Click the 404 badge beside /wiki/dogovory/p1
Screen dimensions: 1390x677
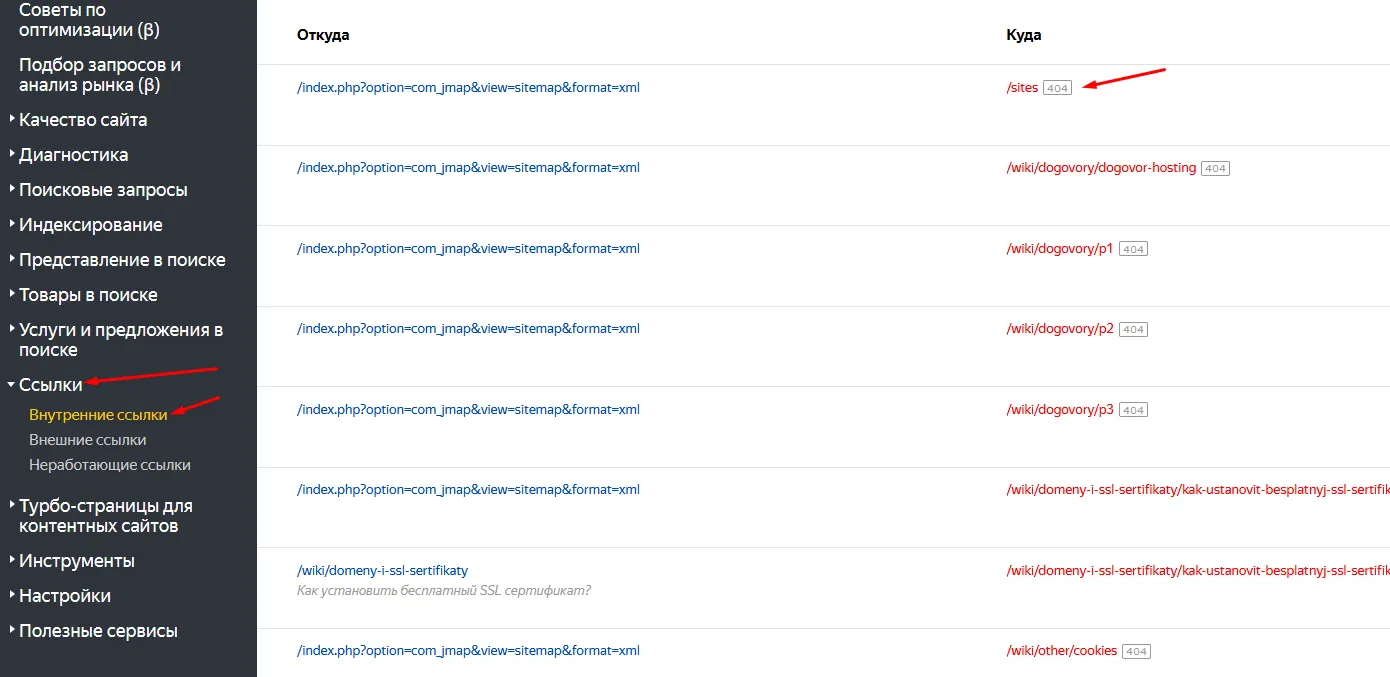[x=1133, y=249]
